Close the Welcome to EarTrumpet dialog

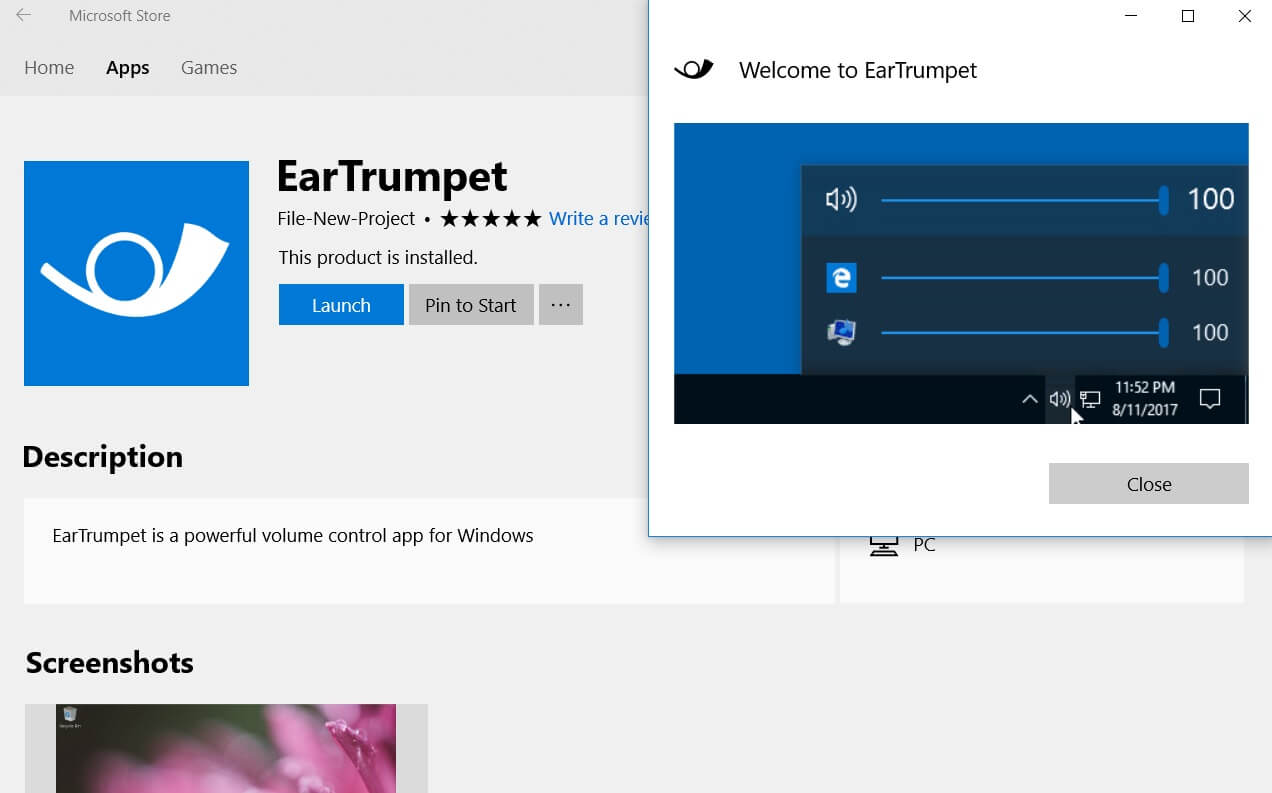pos(1148,484)
